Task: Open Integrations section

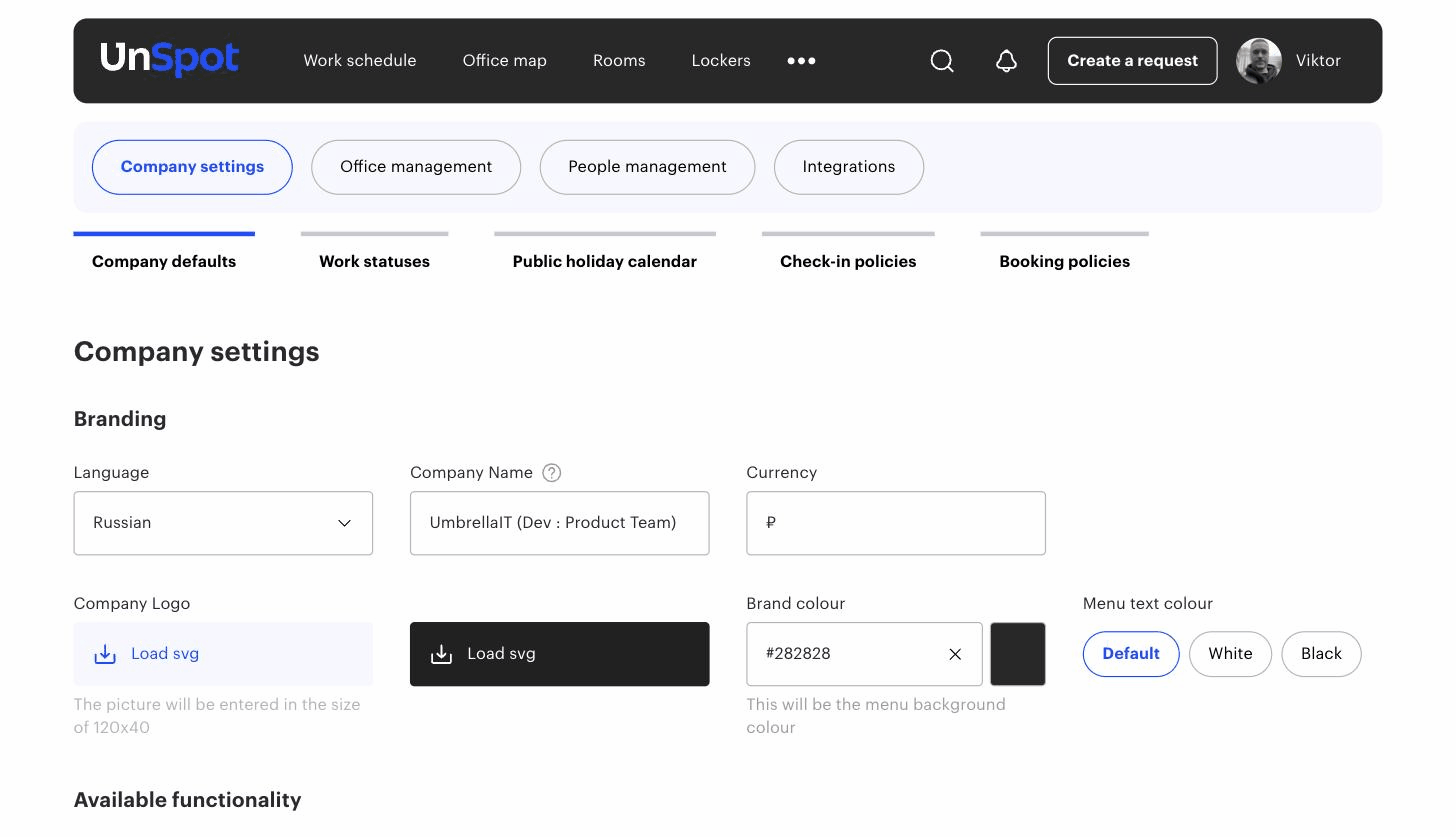Action: pyautogui.click(x=849, y=167)
